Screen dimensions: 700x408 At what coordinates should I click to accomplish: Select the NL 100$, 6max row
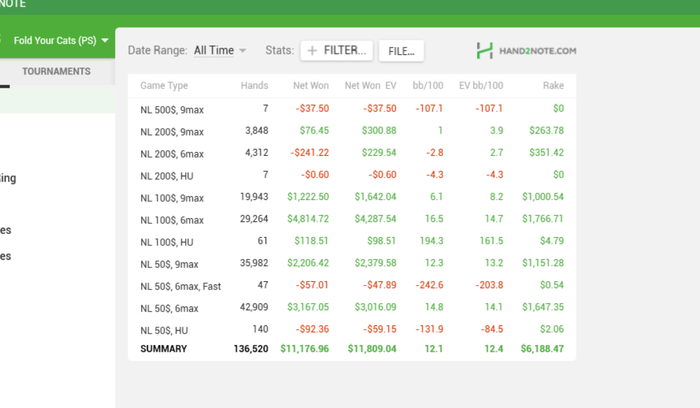(352, 219)
